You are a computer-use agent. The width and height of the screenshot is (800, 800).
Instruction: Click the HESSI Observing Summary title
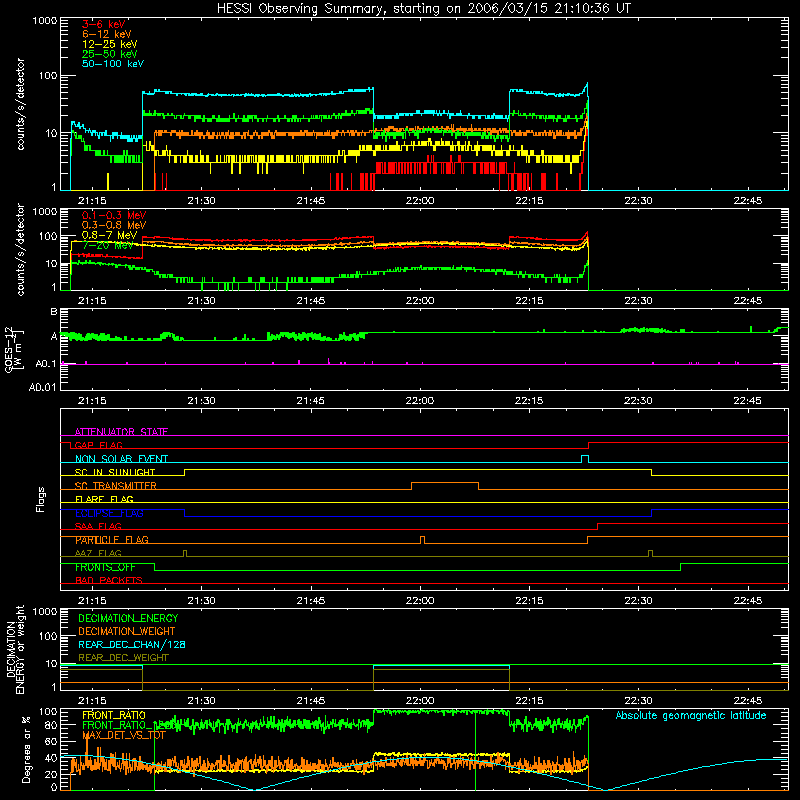pyautogui.click(x=423, y=8)
